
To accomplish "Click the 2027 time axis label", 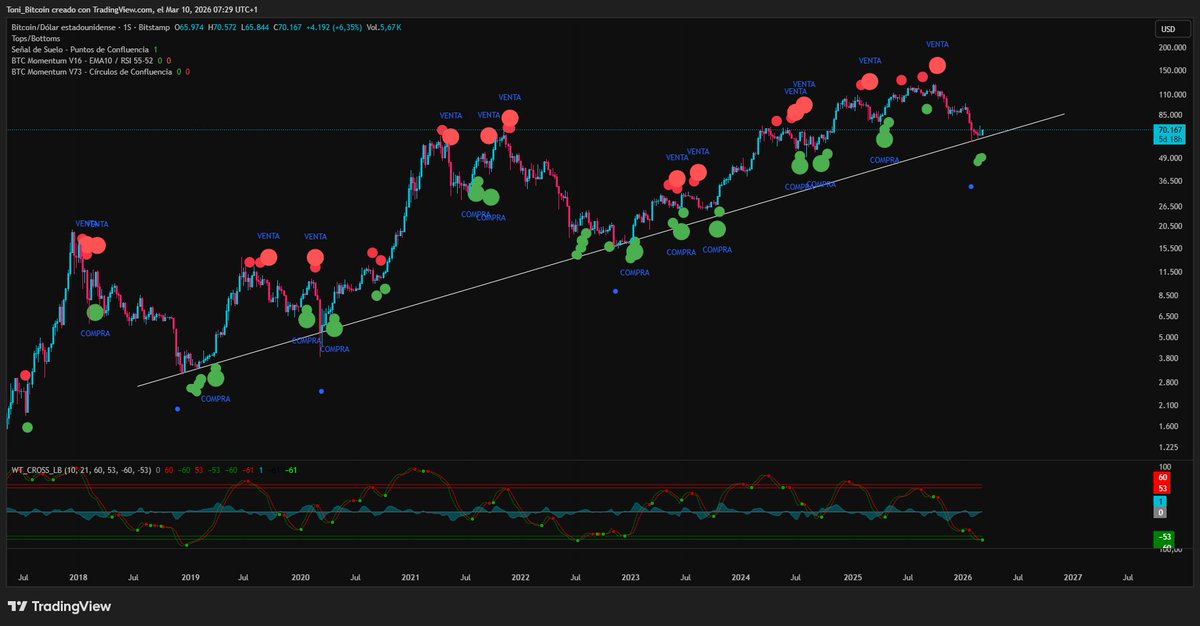I will click(1072, 577).
